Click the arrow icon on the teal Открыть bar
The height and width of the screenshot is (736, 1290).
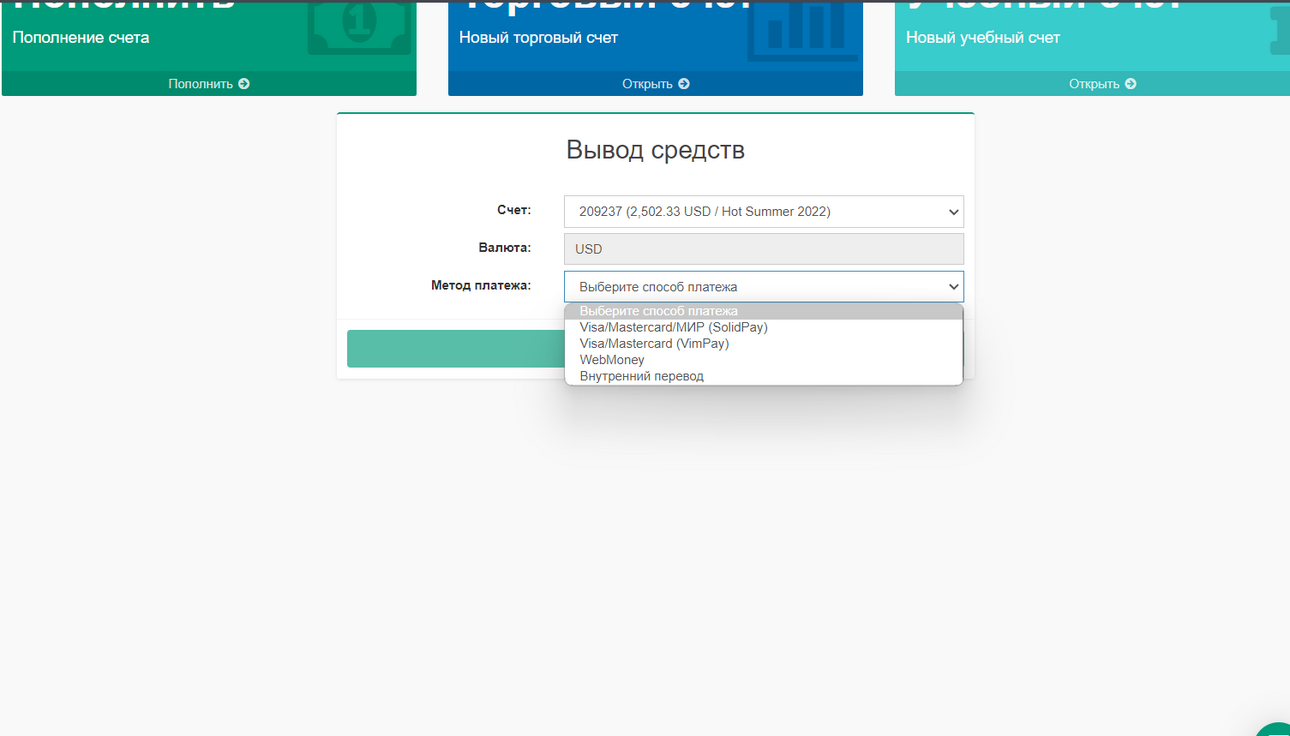1131,84
